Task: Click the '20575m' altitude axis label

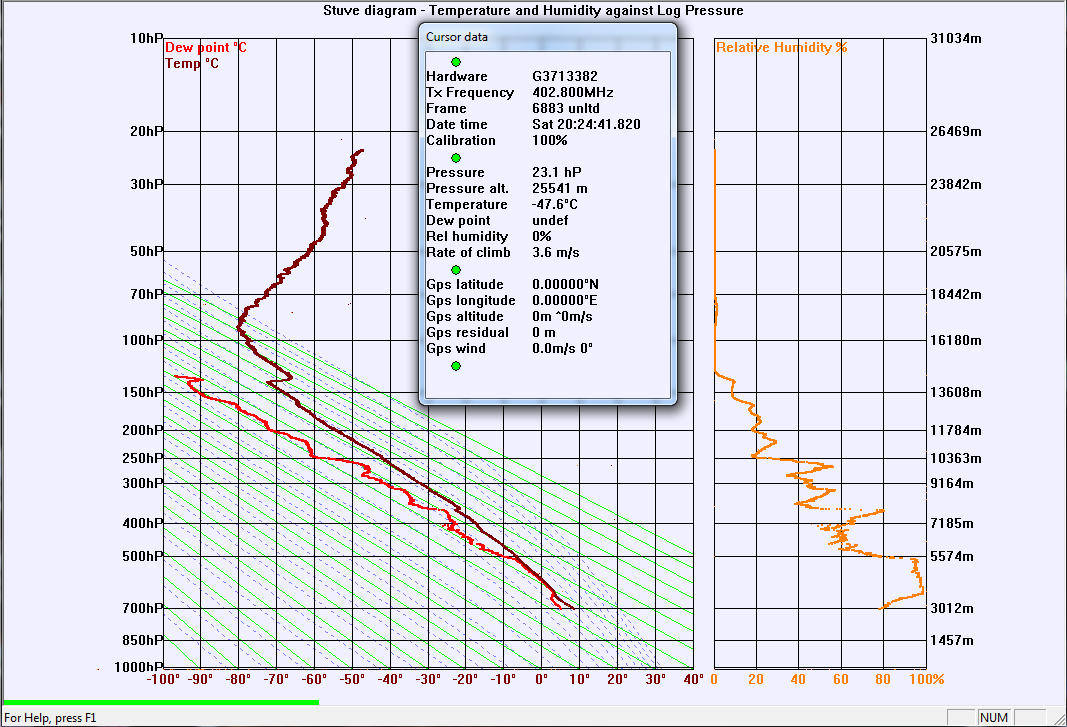Action: point(956,251)
